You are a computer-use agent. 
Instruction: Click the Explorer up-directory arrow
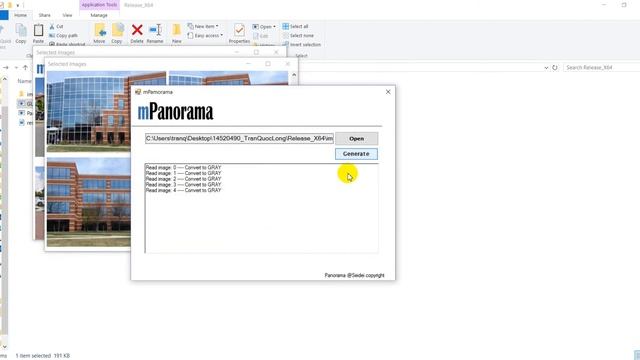[x=25, y=67]
